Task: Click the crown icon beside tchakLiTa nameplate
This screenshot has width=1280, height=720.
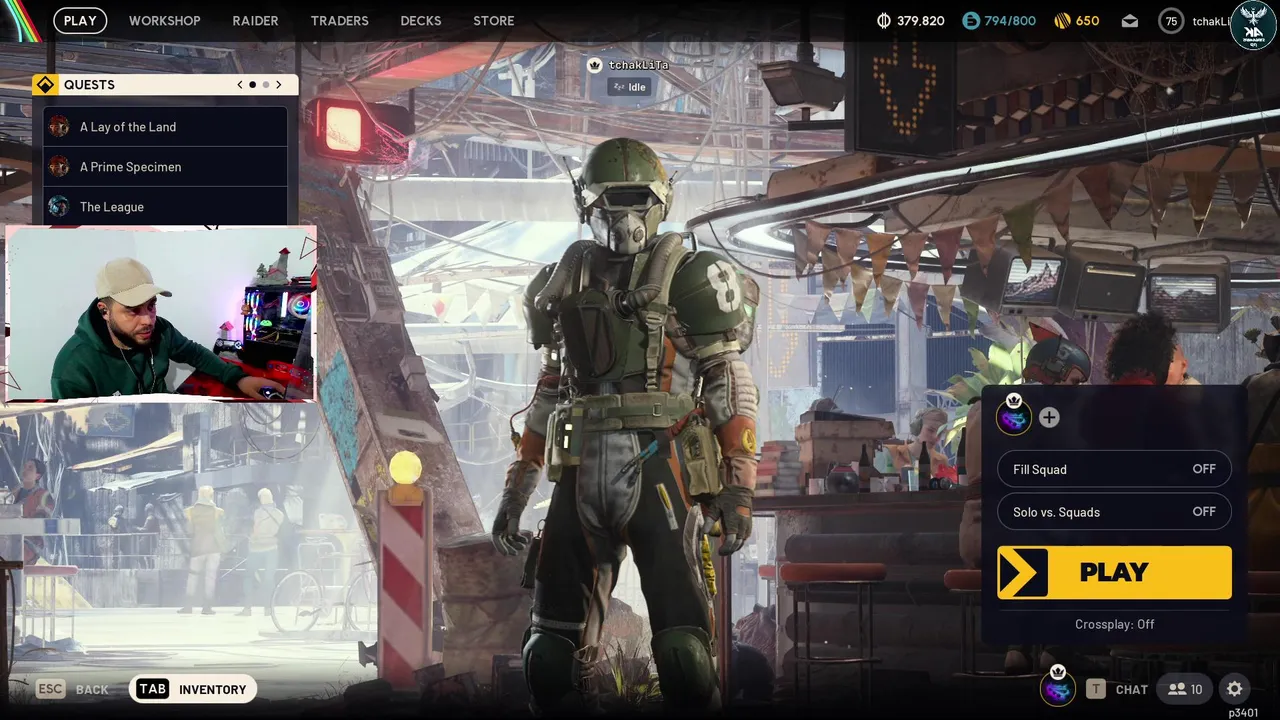Action: point(595,65)
